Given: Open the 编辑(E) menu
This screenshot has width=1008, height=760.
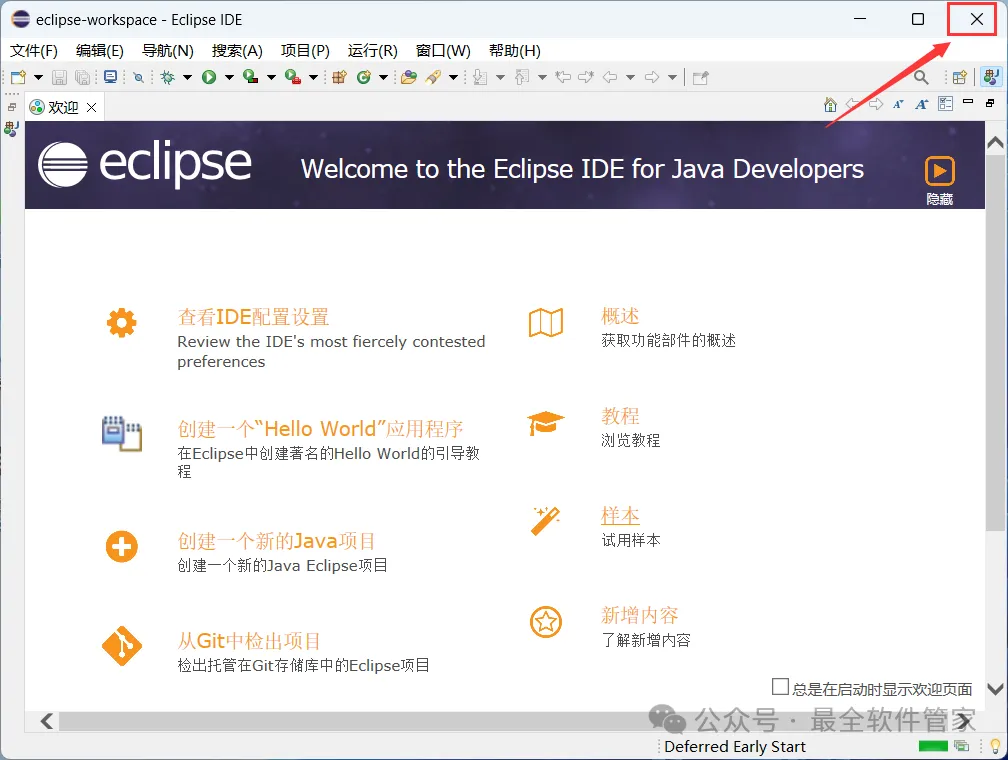Looking at the screenshot, I should coord(100,50).
